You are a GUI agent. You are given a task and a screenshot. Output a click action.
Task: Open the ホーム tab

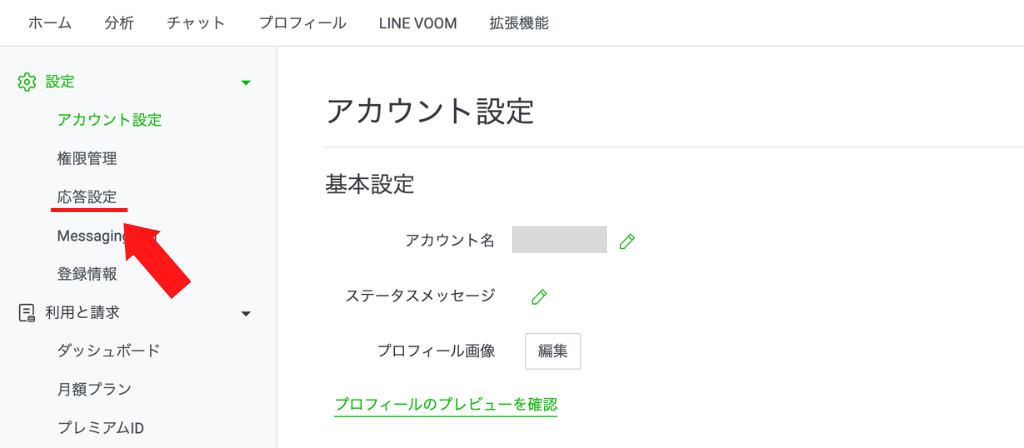50,23
